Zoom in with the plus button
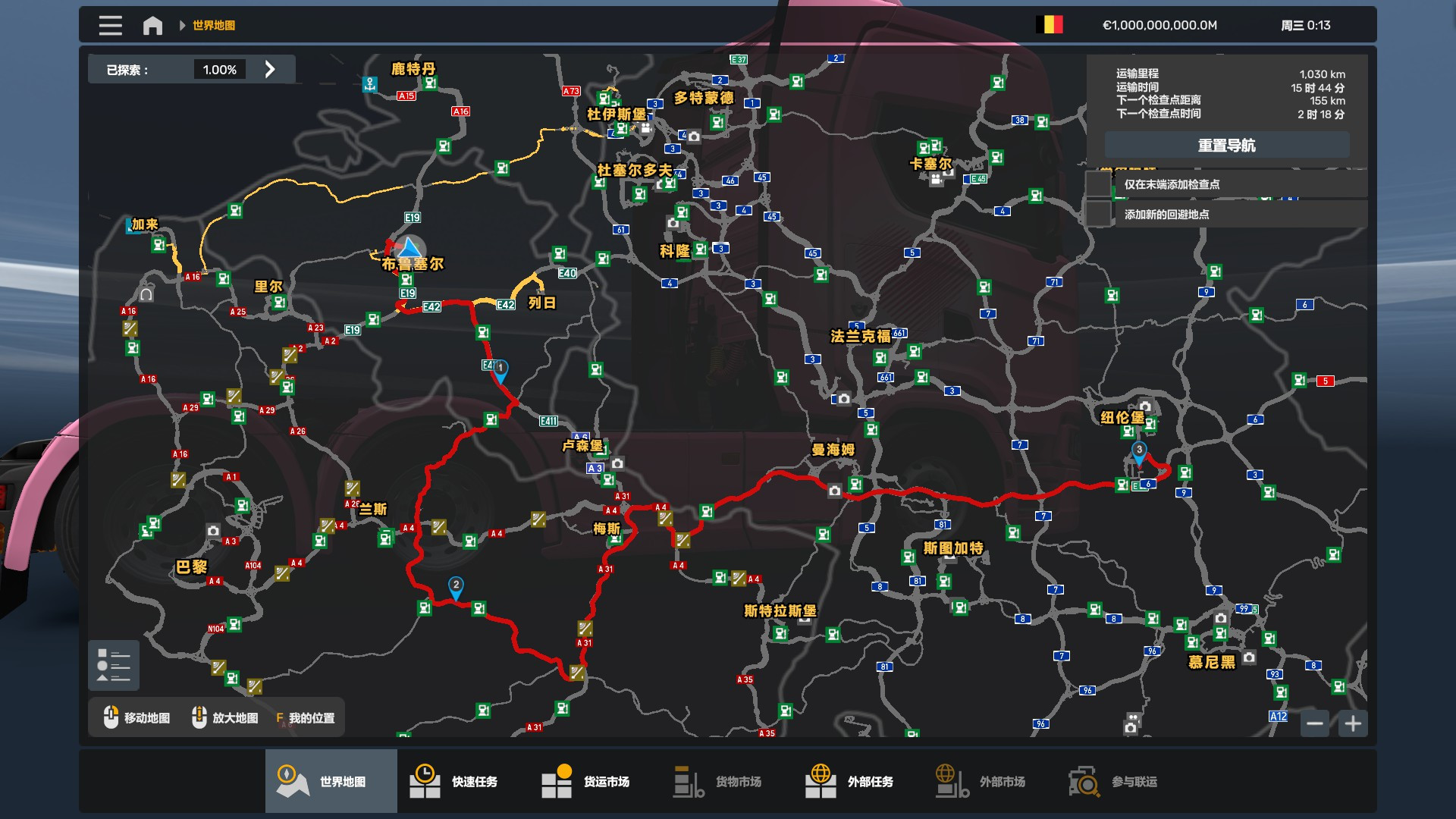The image size is (1456, 819). [x=1353, y=723]
